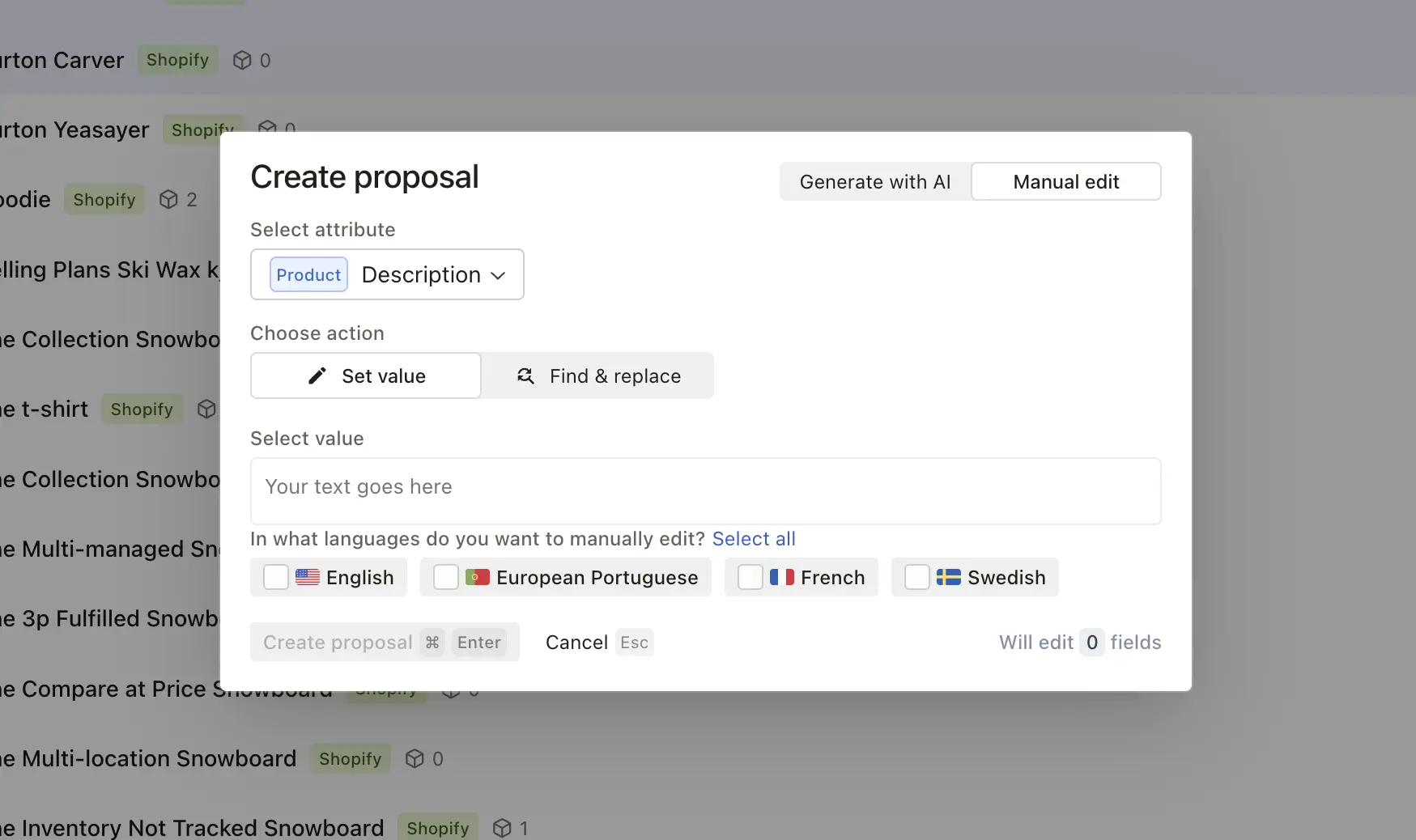
Task: Click the French flag icon
Action: pos(782,577)
